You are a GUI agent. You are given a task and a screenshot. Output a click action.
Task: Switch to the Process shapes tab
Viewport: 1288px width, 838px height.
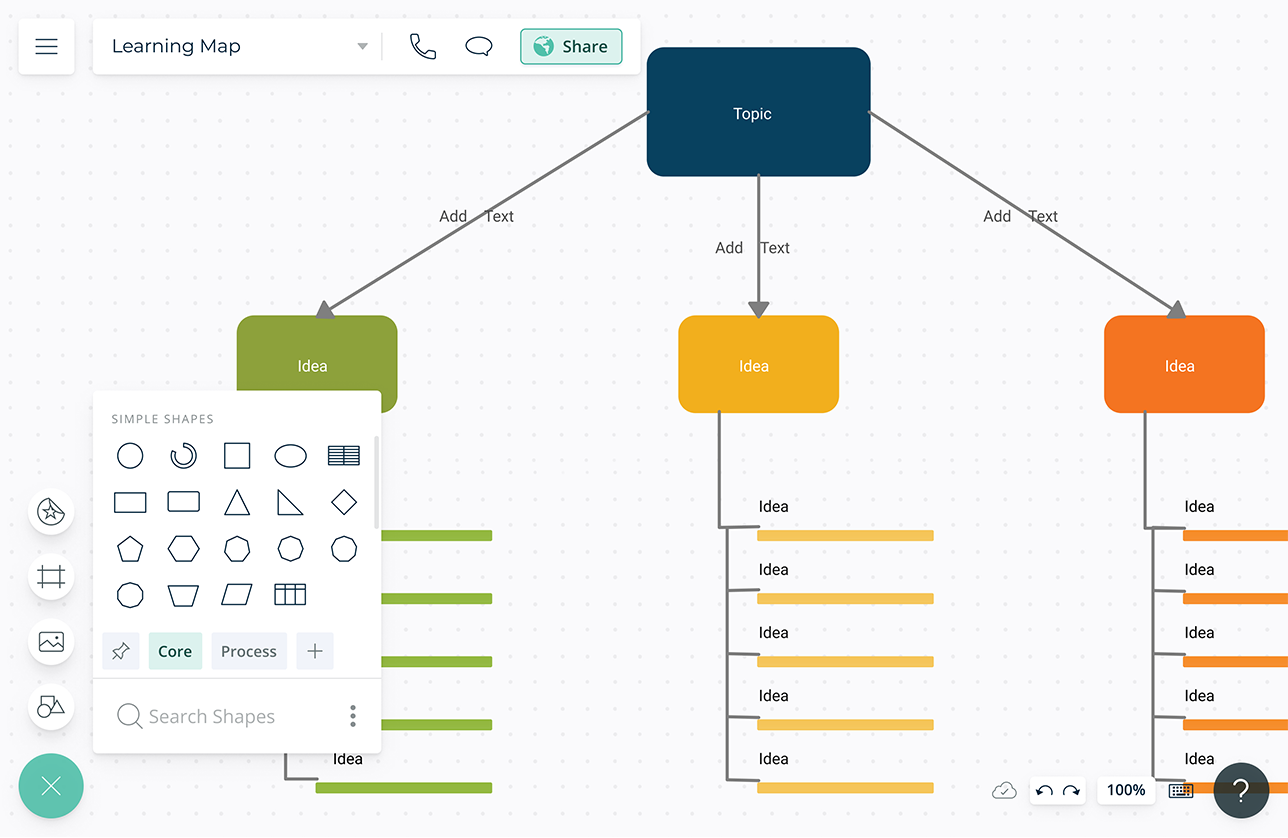249,651
